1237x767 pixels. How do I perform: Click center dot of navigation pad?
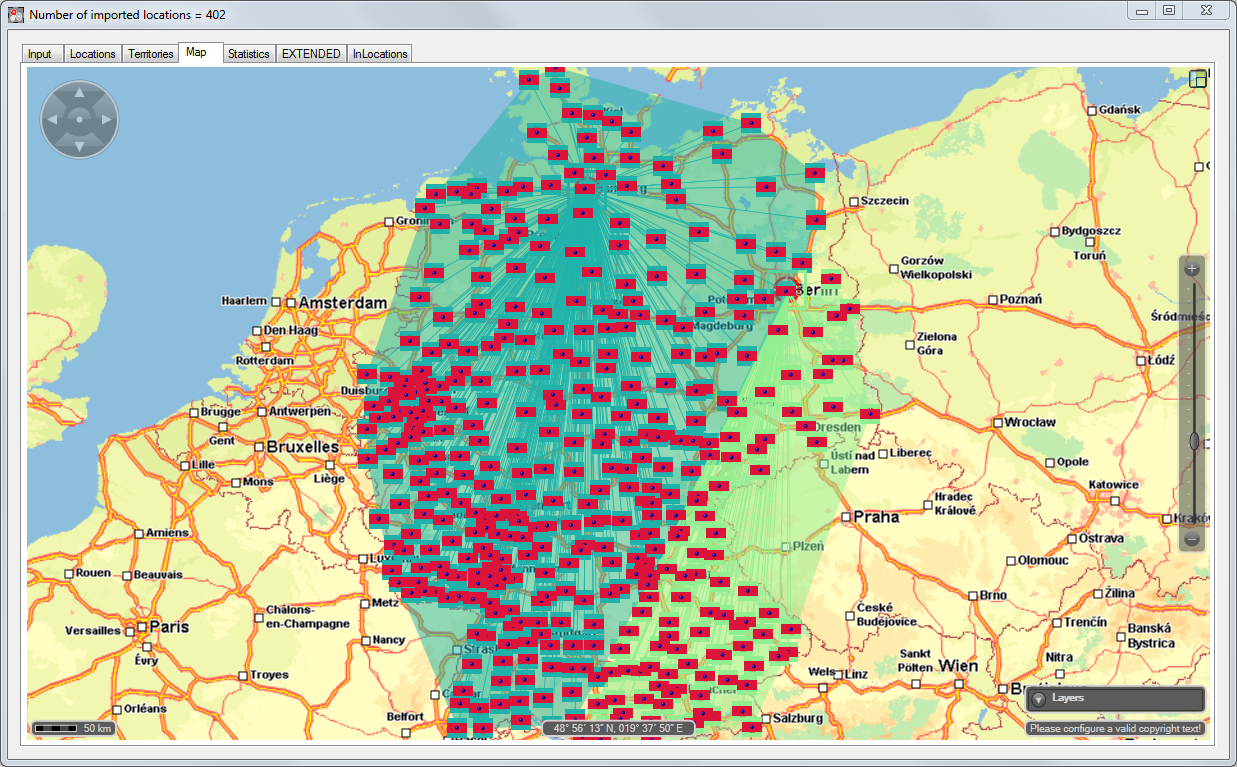[x=79, y=120]
